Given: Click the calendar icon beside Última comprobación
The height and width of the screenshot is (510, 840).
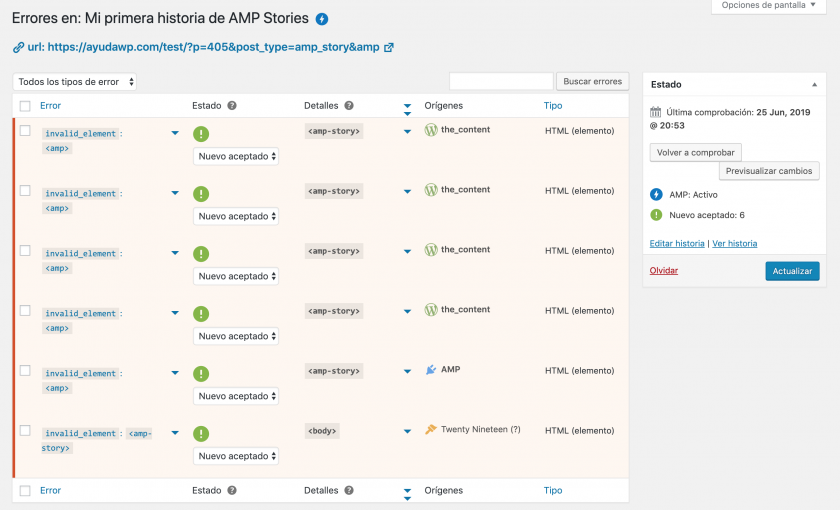Looking at the screenshot, I should coord(656,113).
